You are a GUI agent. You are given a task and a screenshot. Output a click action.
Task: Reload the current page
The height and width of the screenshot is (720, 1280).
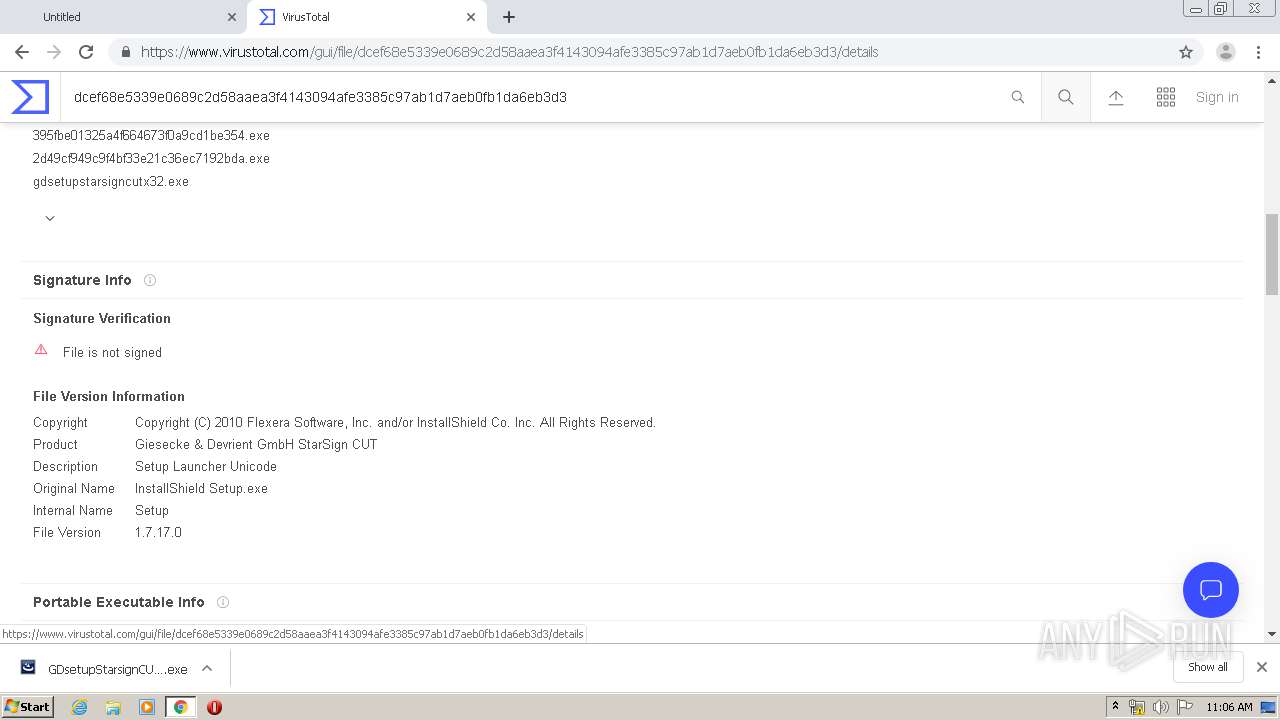pyautogui.click(x=86, y=52)
